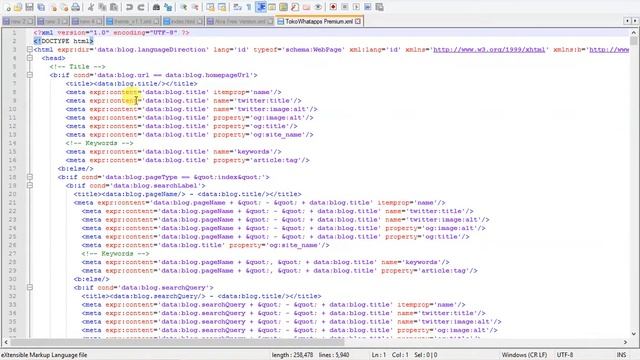Open the Function List panel icon
The height and width of the screenshot is (360, 640).
[x=295, y=7]
